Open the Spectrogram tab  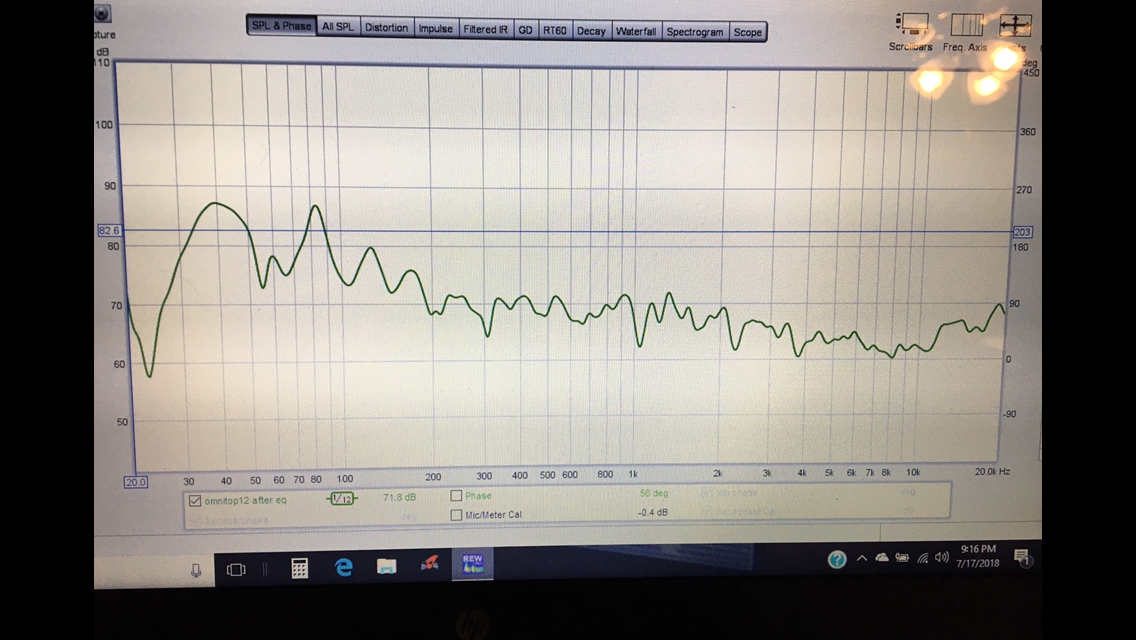pos(694,32)
